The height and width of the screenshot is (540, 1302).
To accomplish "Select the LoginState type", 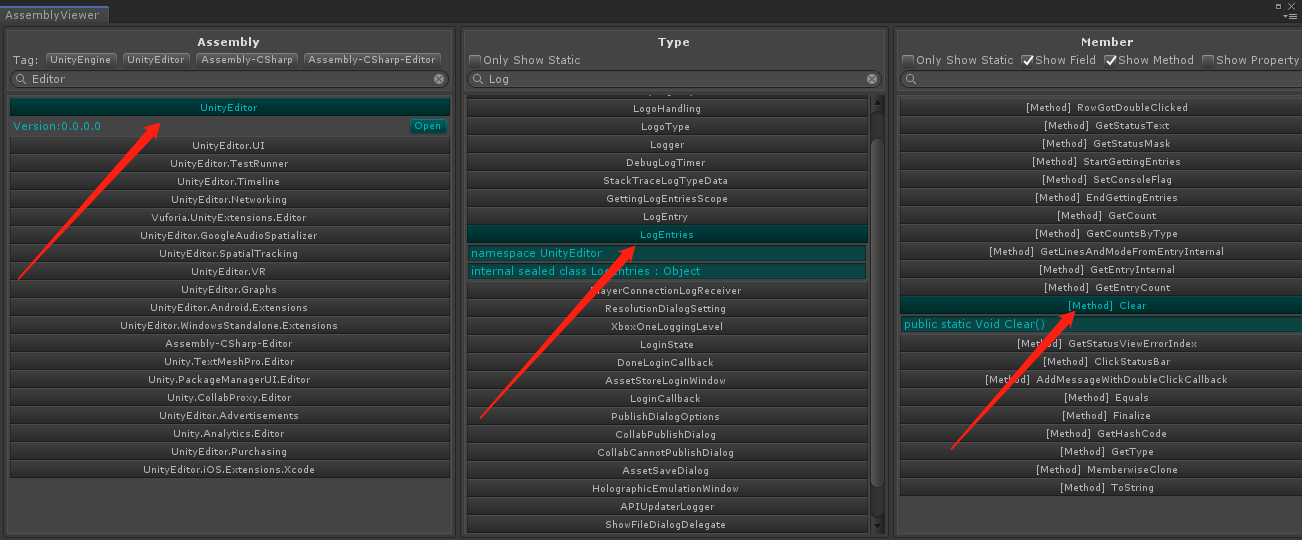I will point(667,344).
